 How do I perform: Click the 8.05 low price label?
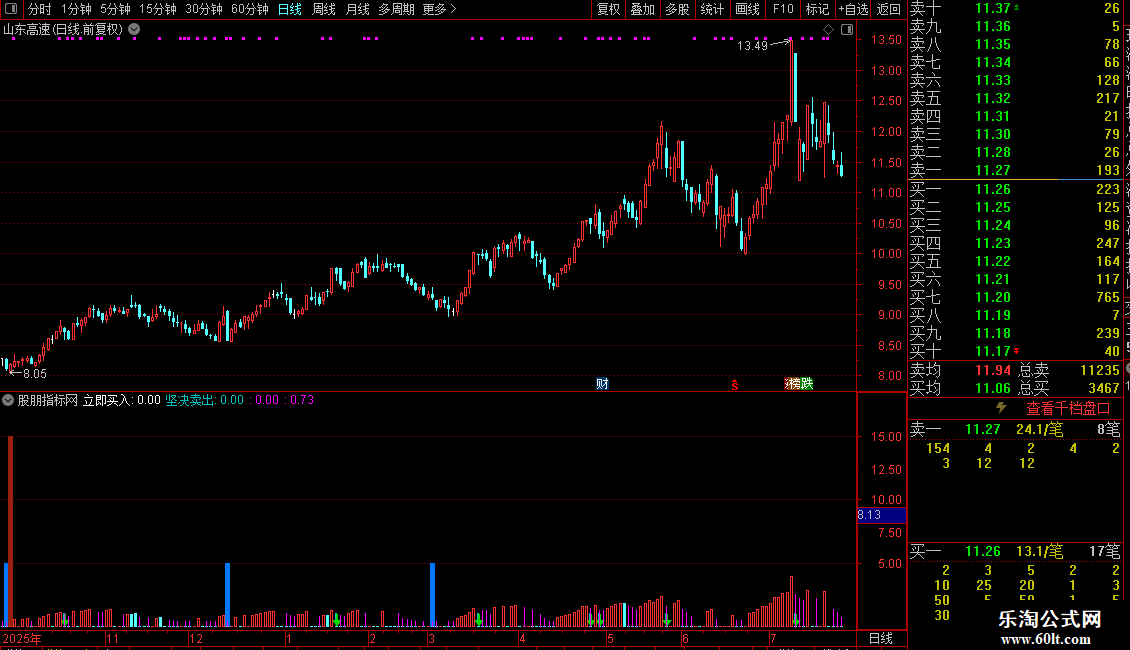tap(35, 373)
